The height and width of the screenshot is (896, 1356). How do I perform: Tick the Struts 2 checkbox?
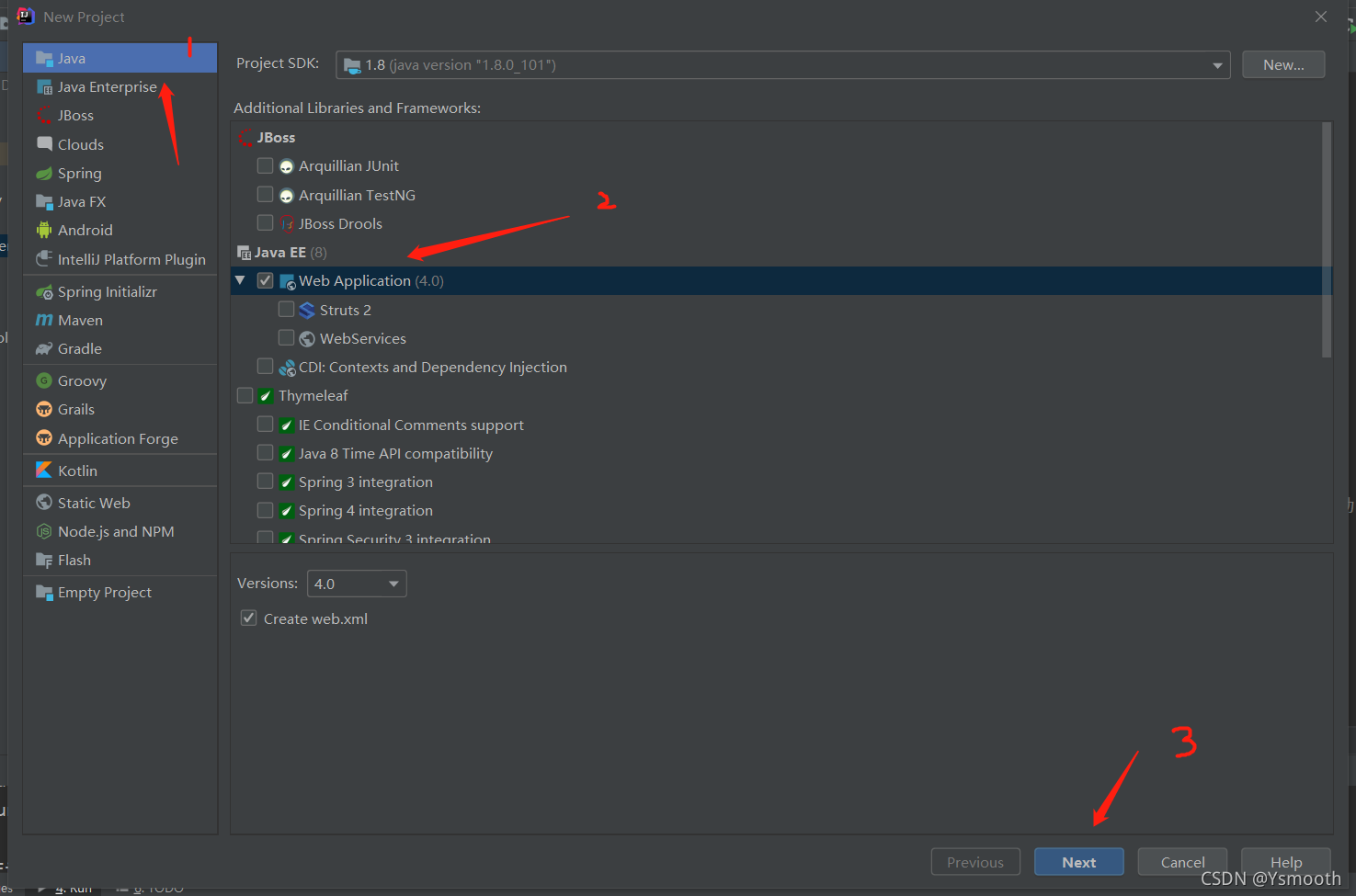287,310
